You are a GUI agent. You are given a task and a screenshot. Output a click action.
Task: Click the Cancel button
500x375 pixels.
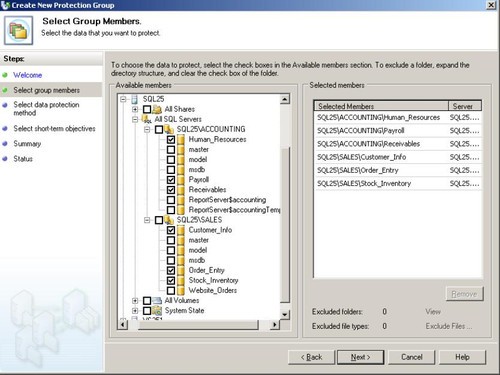point(412,357)
